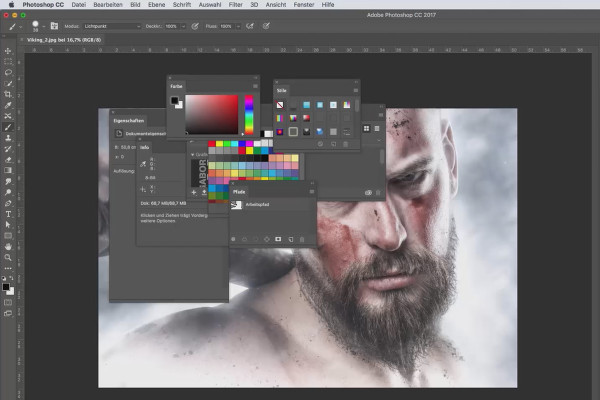Open the Apple menu
Image resolution: width=600 pixels, height=400 pixels.
11,5
